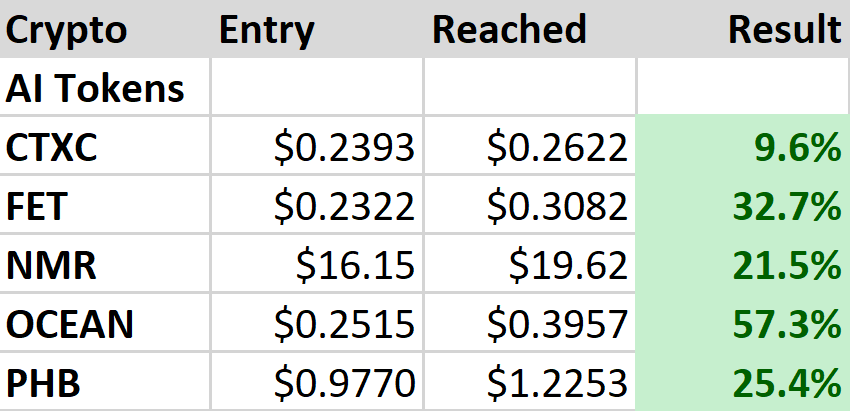This screenshot has height=411, width=850.
Task: Click the Entry column header
Action: [x=266, y=30]
